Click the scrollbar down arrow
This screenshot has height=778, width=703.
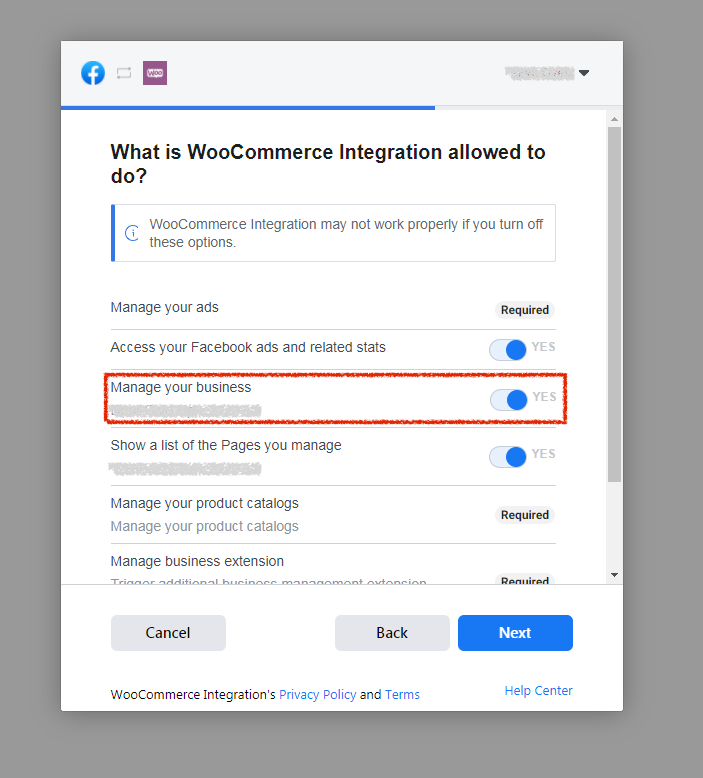click(x=614, y=575)
